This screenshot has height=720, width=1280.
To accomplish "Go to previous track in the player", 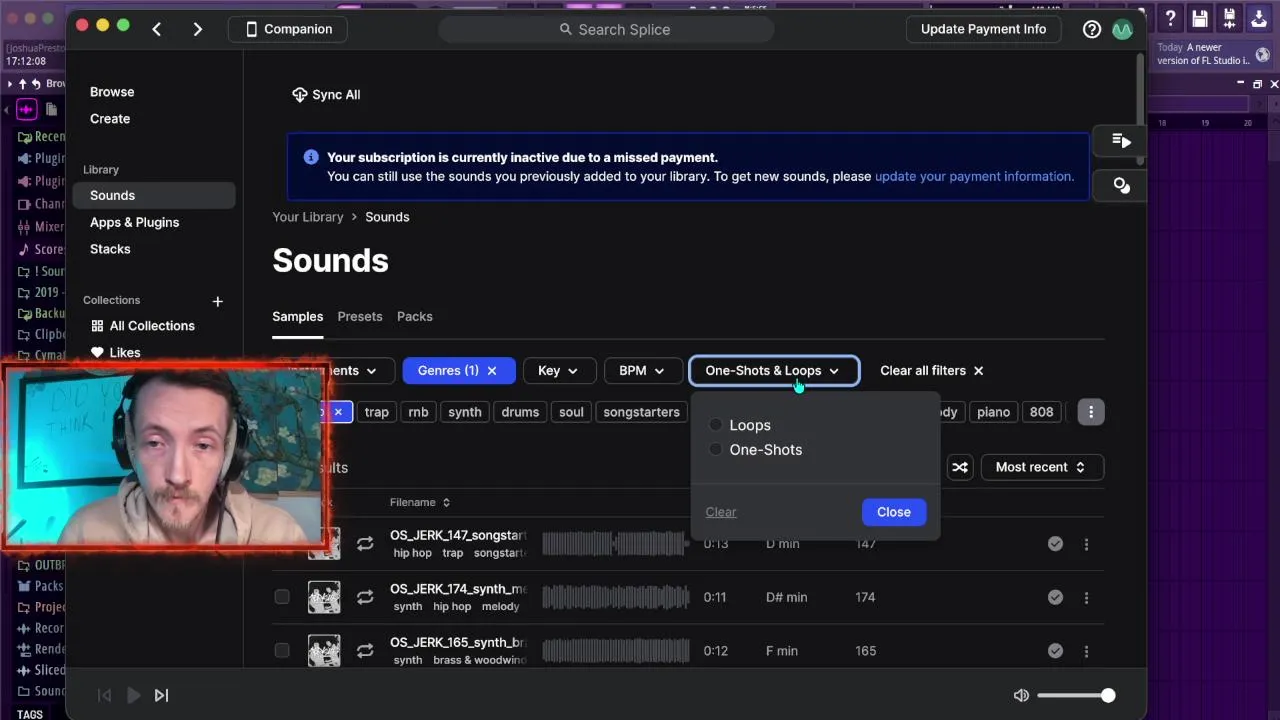I will (104, 695).
